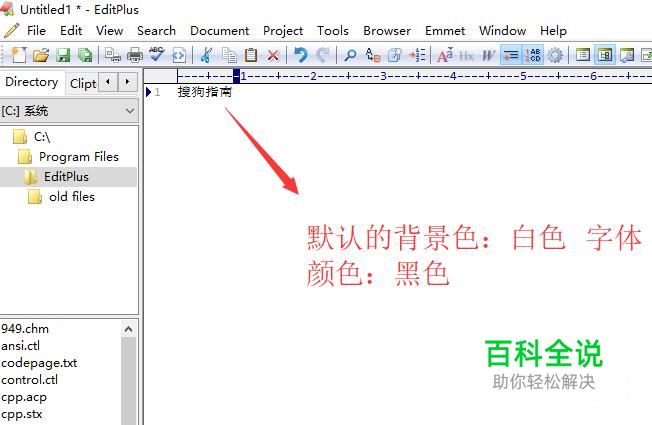Click the right tab scroll arrow
The height and width of the screenshot is (425, 652).
coord(128,82)
